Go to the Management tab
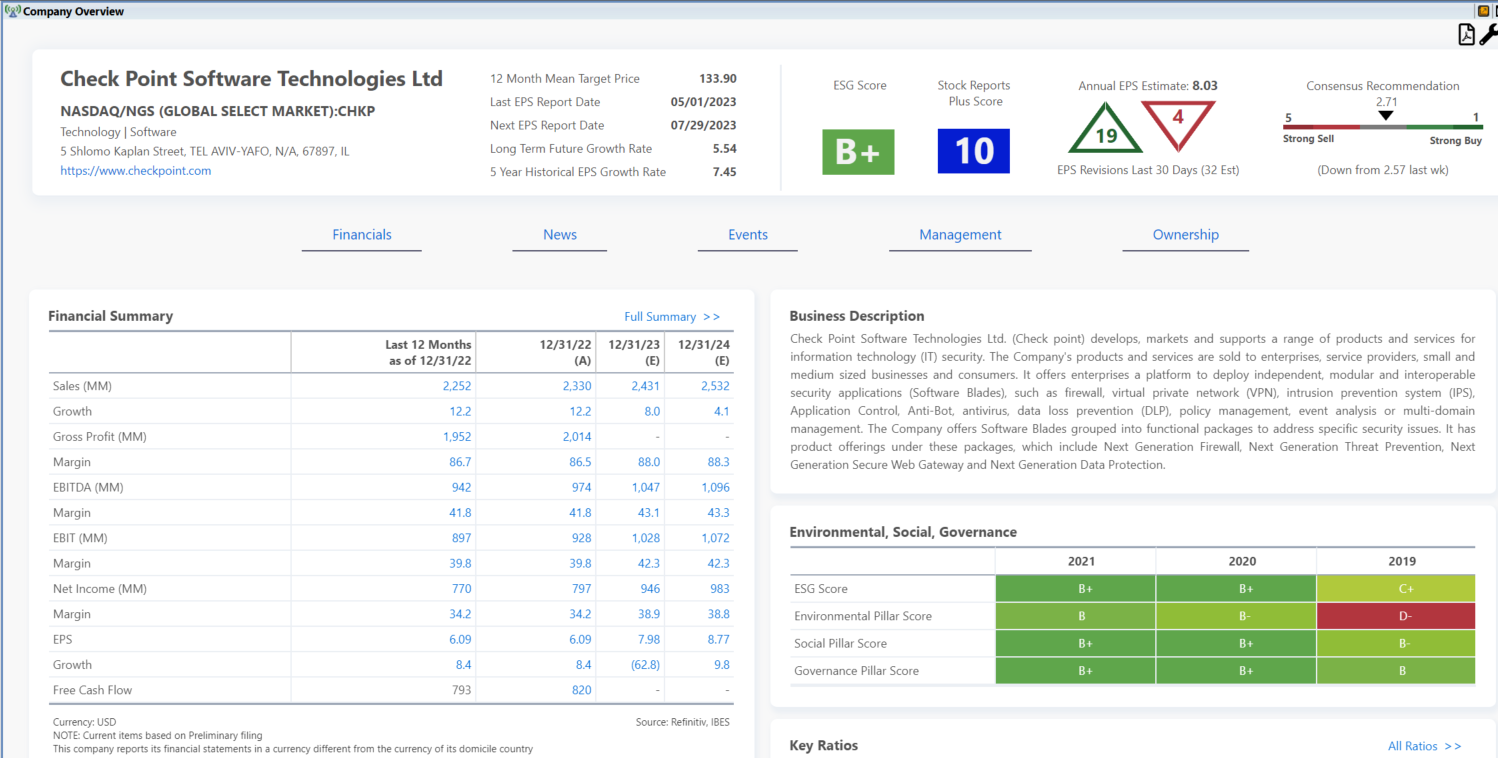Viewport: 1498px width, 758px height. click(x=960, y=235)
